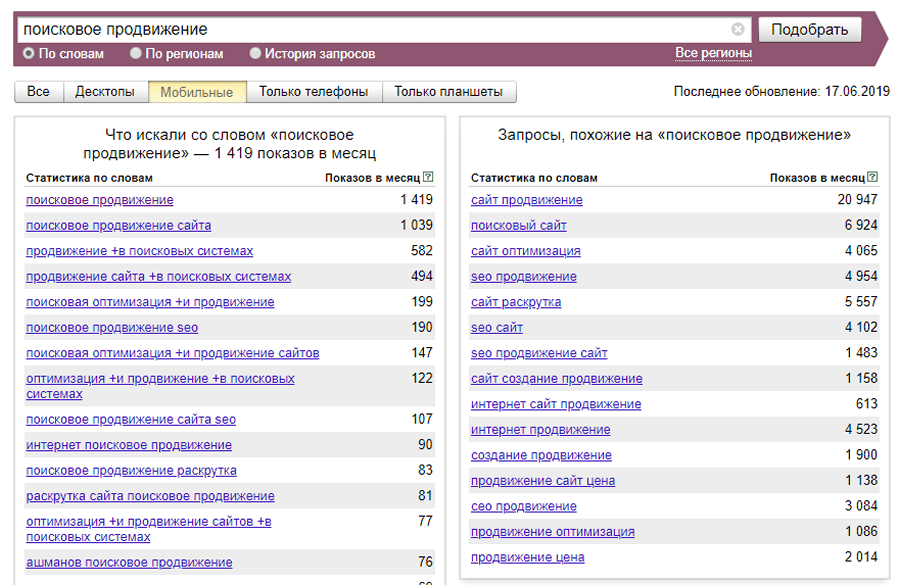The height and width of the screenshot is (585, 900).
Task: Click help icon beside left 'Показов в месяц'
Action: pos(428,177)
